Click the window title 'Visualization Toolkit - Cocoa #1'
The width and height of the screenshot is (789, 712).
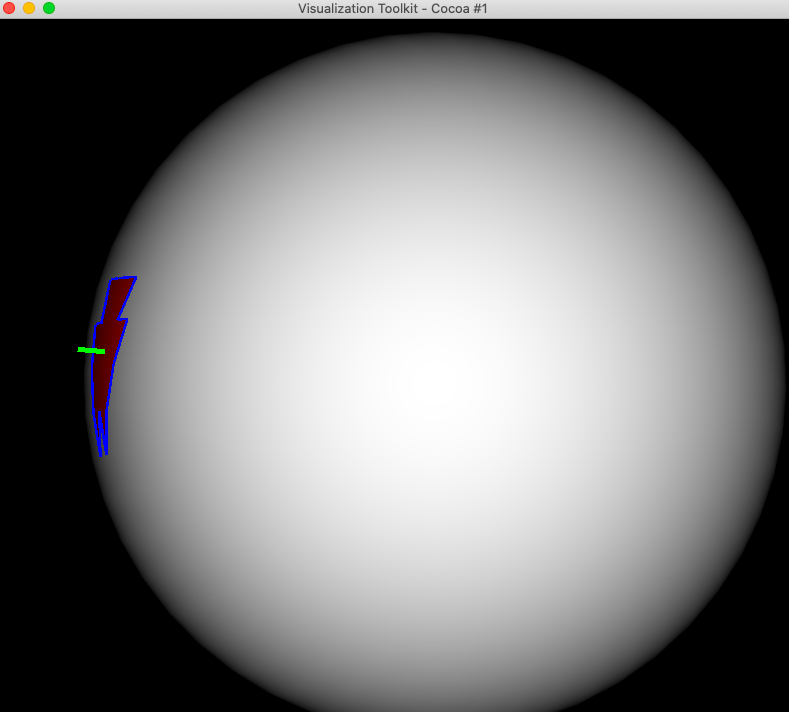392,9
